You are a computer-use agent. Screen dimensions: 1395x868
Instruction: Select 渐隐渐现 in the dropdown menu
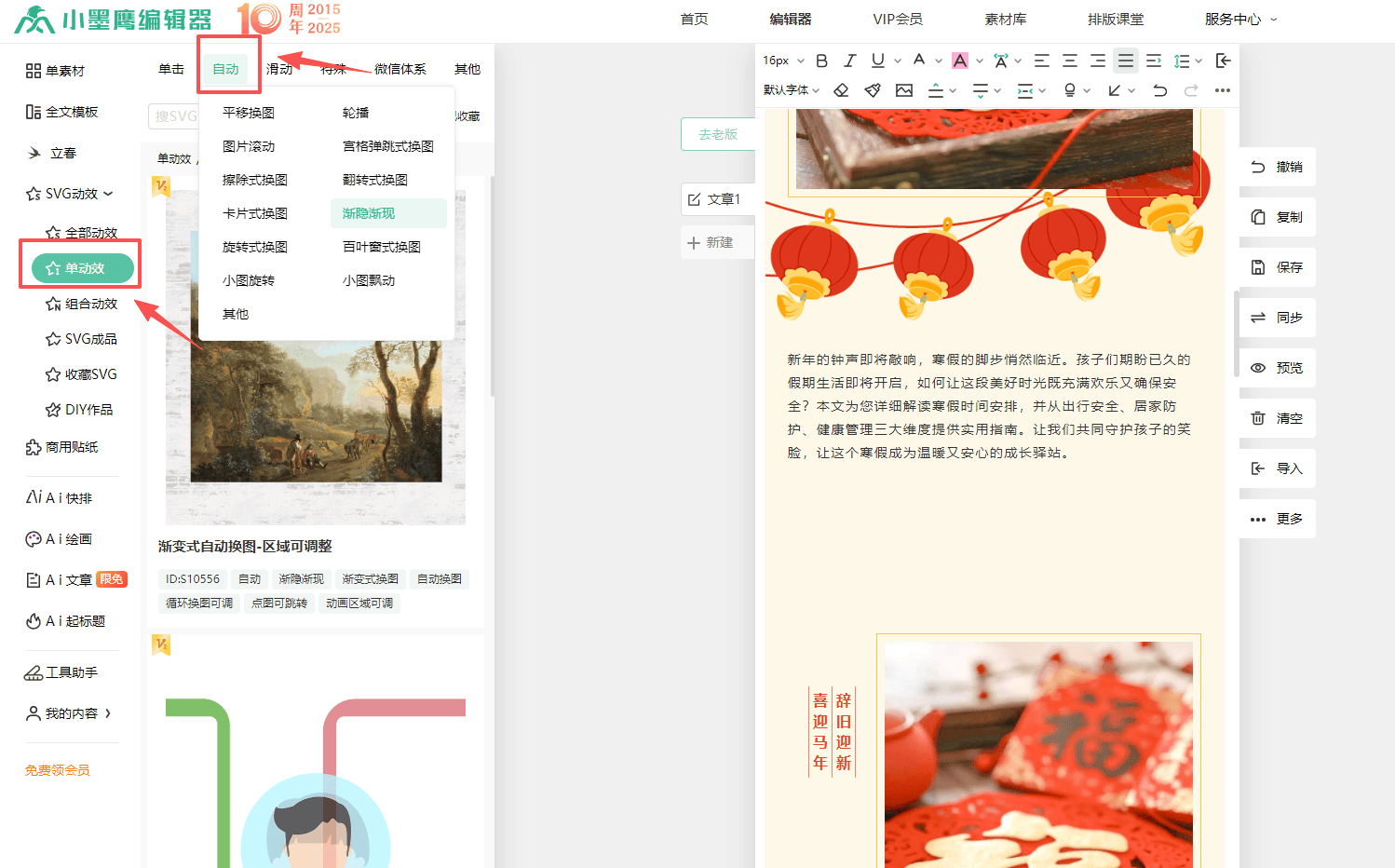[369, 213]
